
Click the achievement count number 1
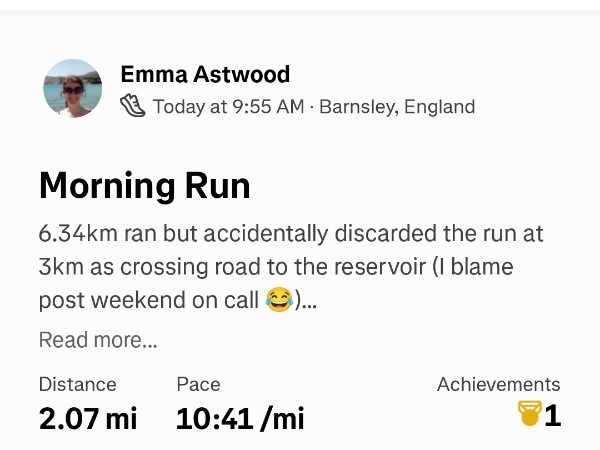pos(552,414)
